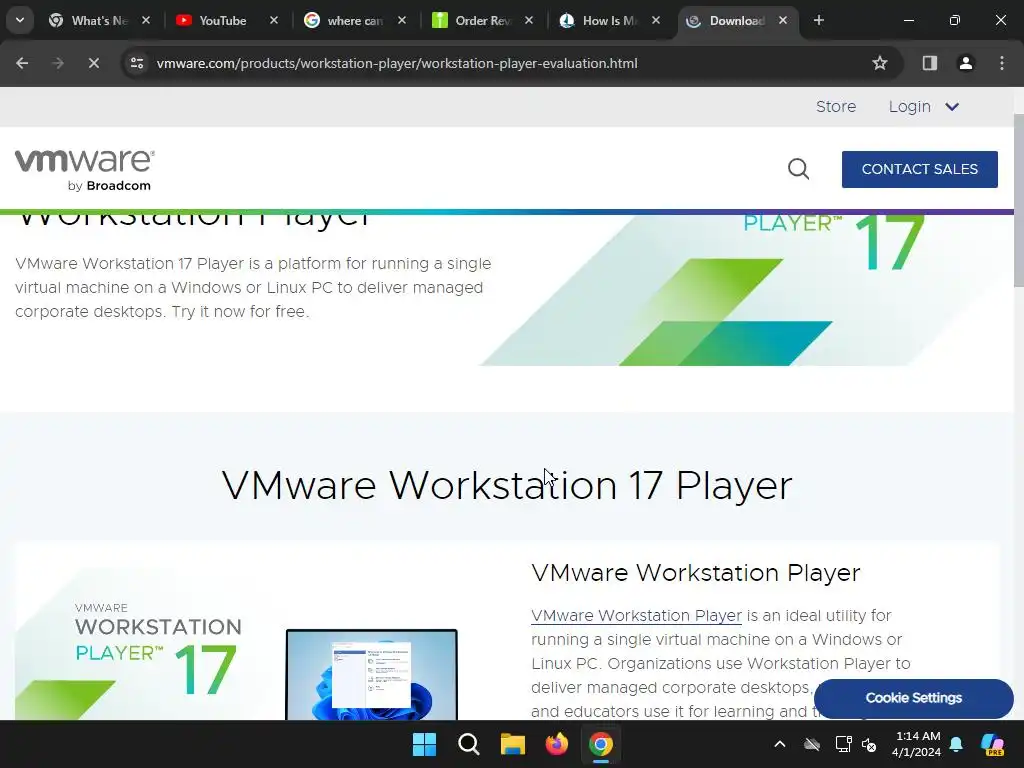Open File Explorer from the taskbar
Screen dimensions: 1024x768
coord(513,744)
